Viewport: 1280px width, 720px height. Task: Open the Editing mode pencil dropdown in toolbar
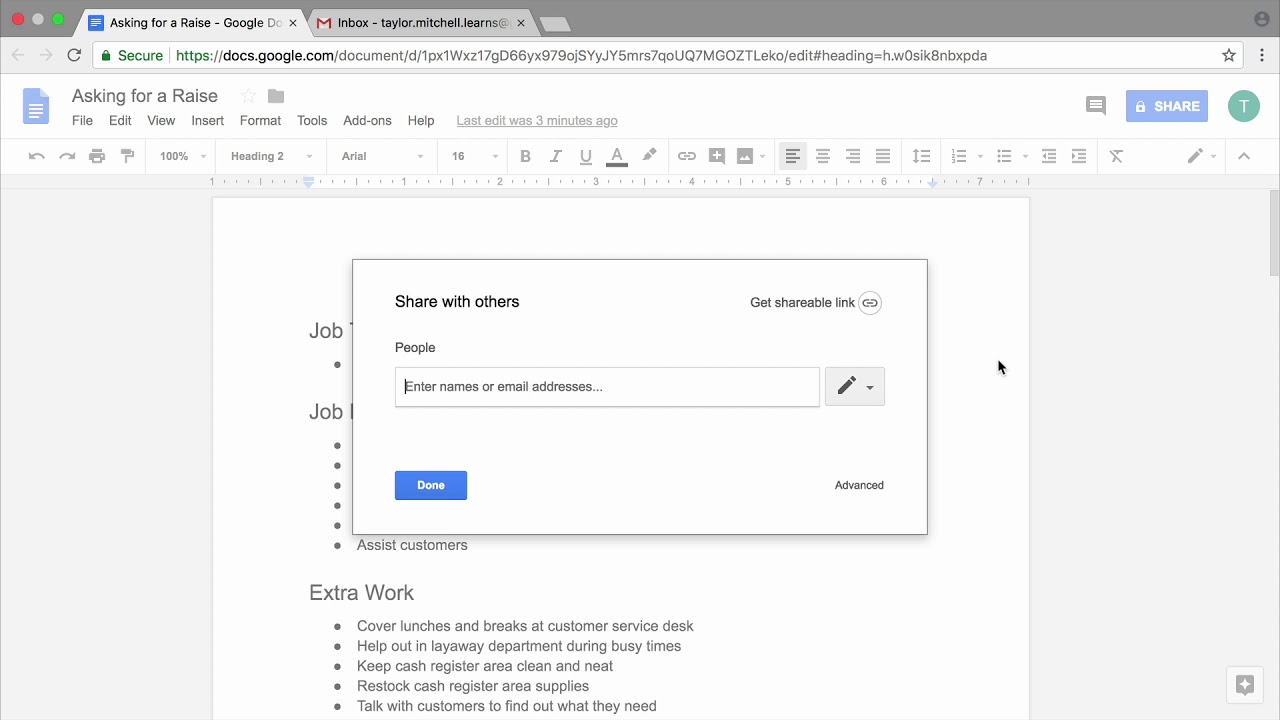1201,156
